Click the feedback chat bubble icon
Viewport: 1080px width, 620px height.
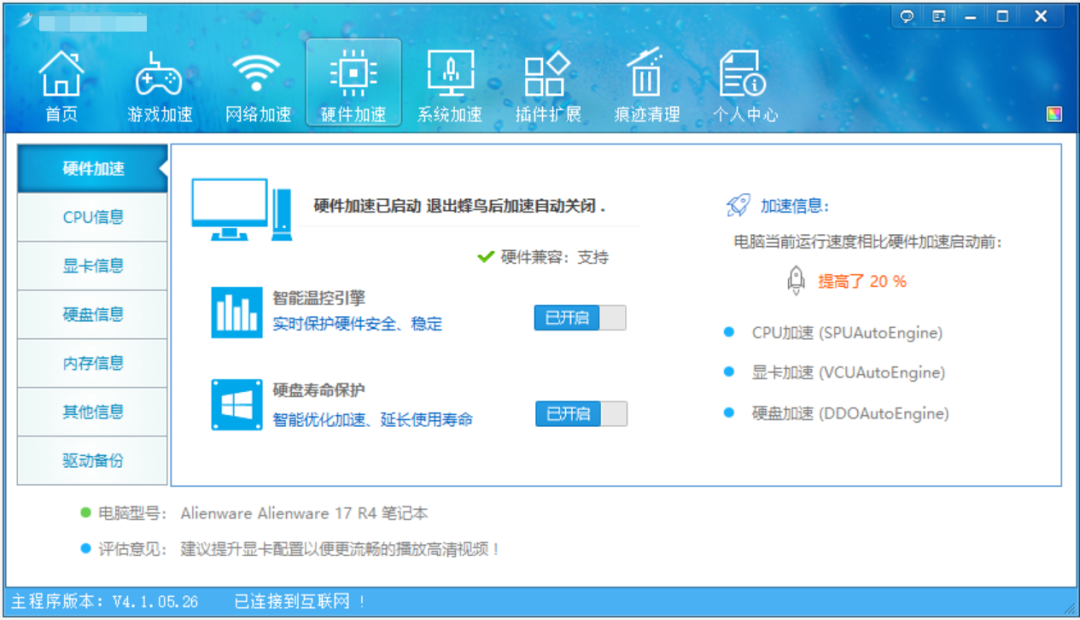click(x=907, y=17)
